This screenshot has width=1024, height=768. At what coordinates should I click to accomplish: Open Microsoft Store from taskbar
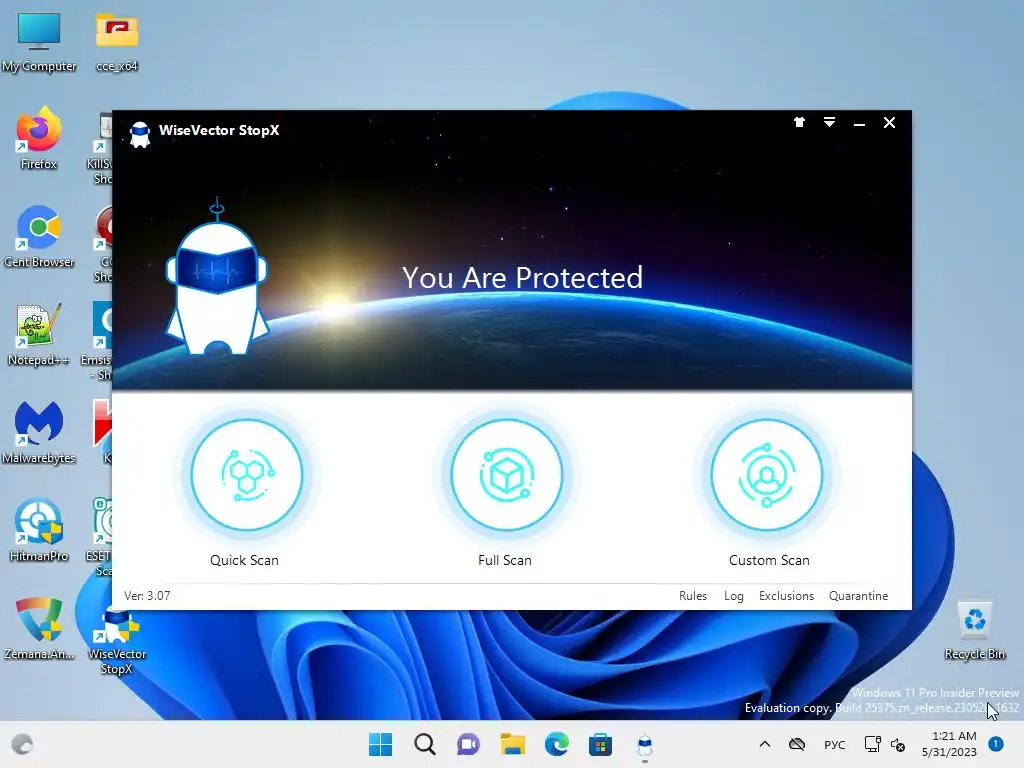point(600,744)
